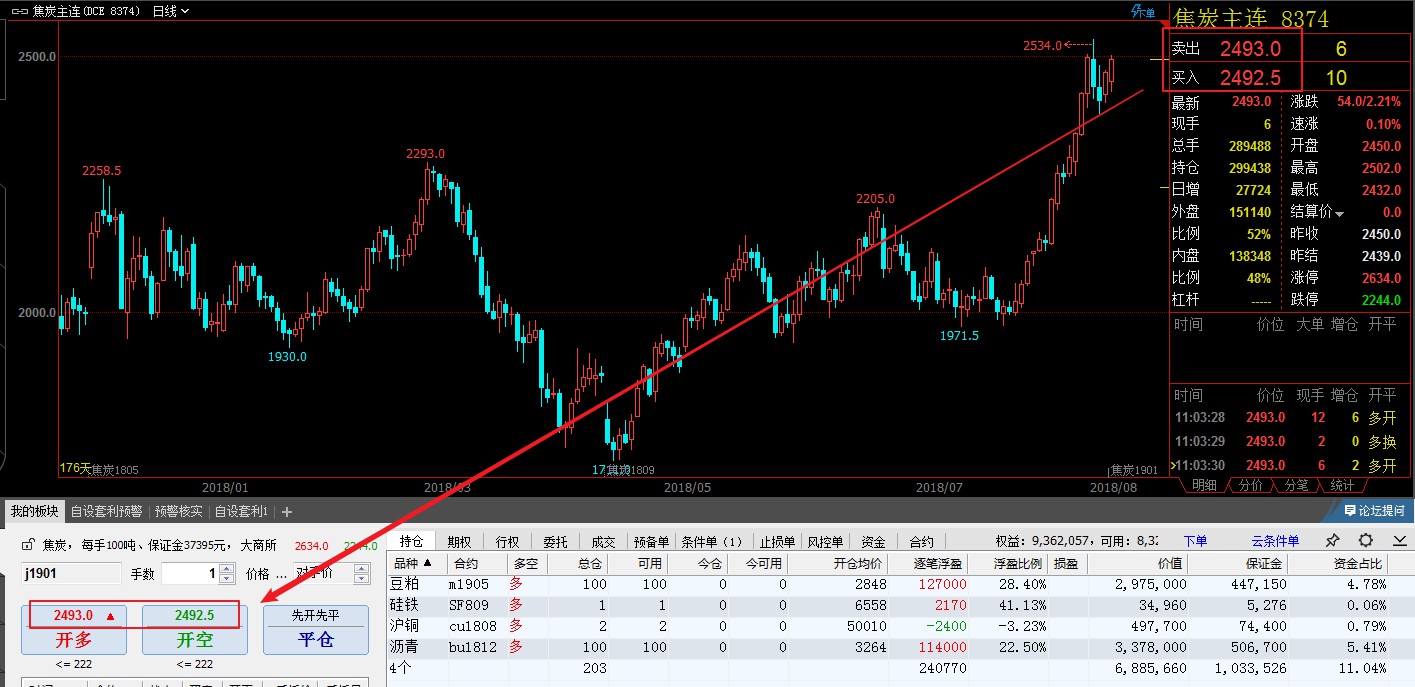This screenshot has height=687, width=1415.
Task: Open the 分价 tab under tick list
Action: (x=1250, y=485)
